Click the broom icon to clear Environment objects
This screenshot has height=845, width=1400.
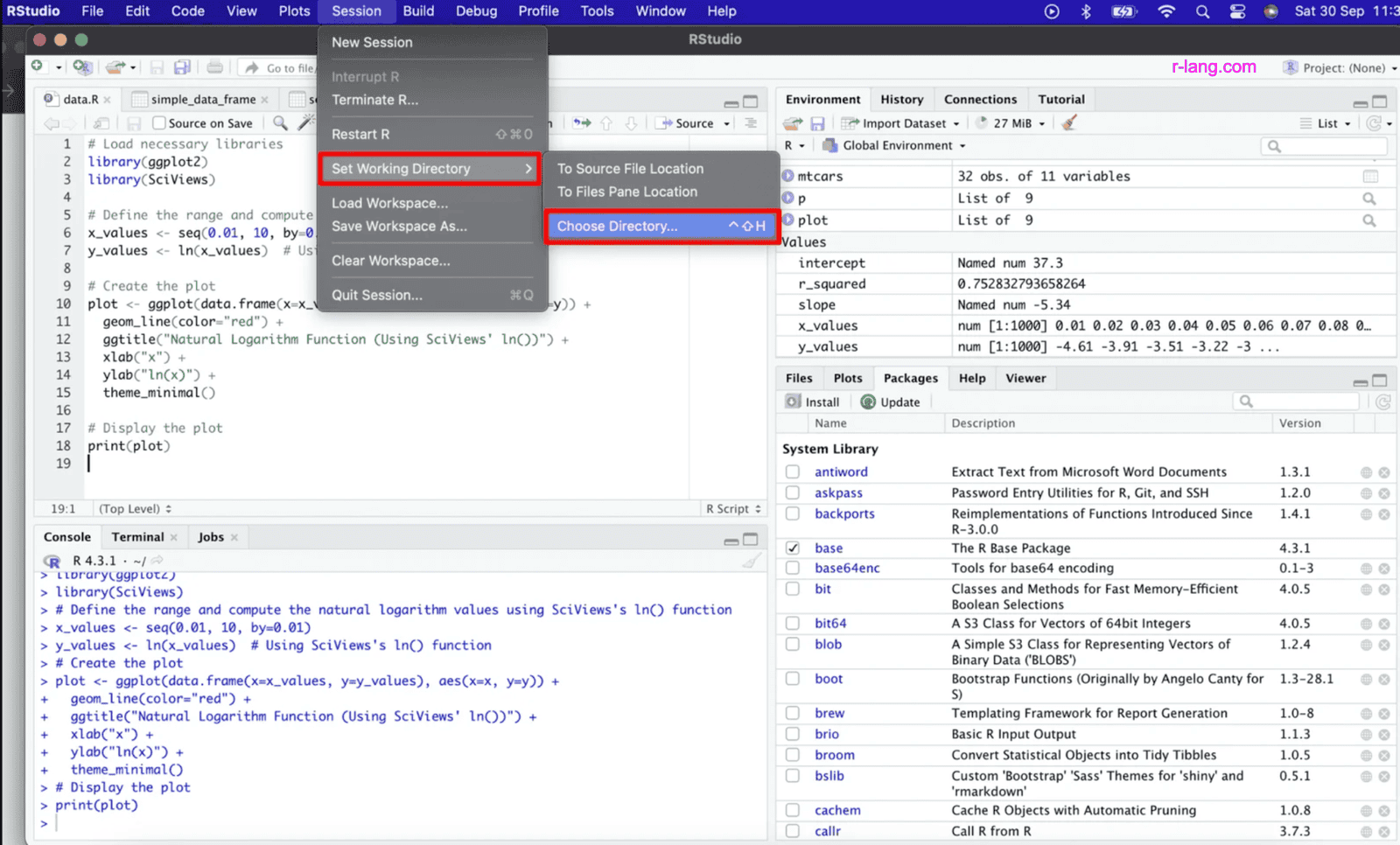[x=1069, y=122]
